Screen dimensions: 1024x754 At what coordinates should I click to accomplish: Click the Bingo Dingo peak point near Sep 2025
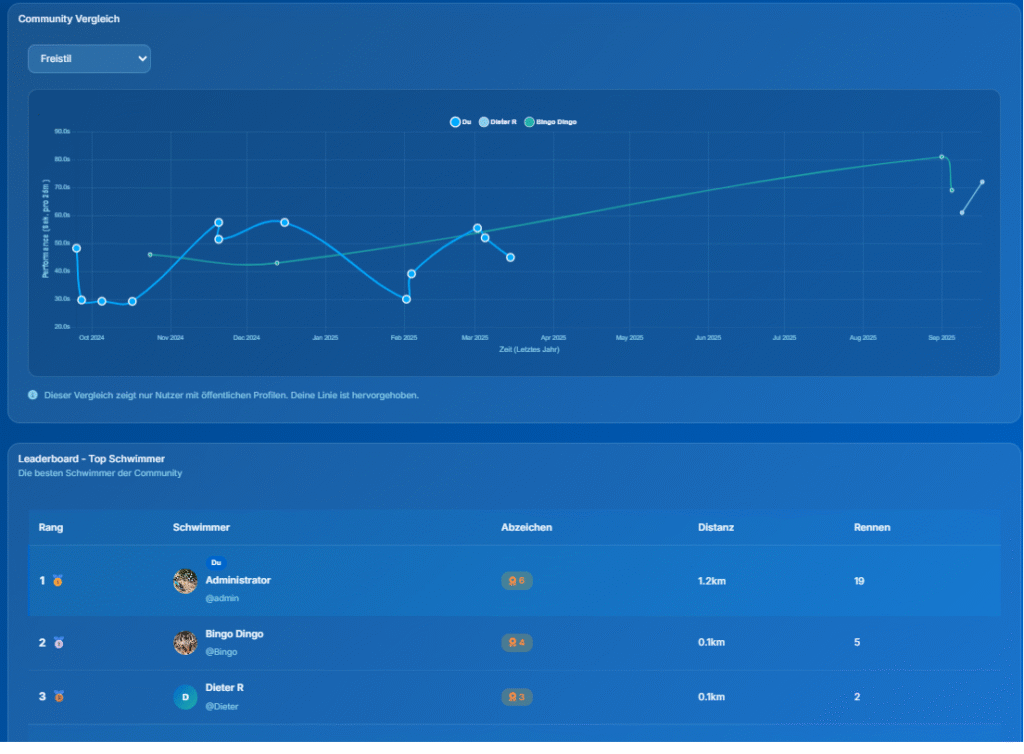[x=941, y=157]
